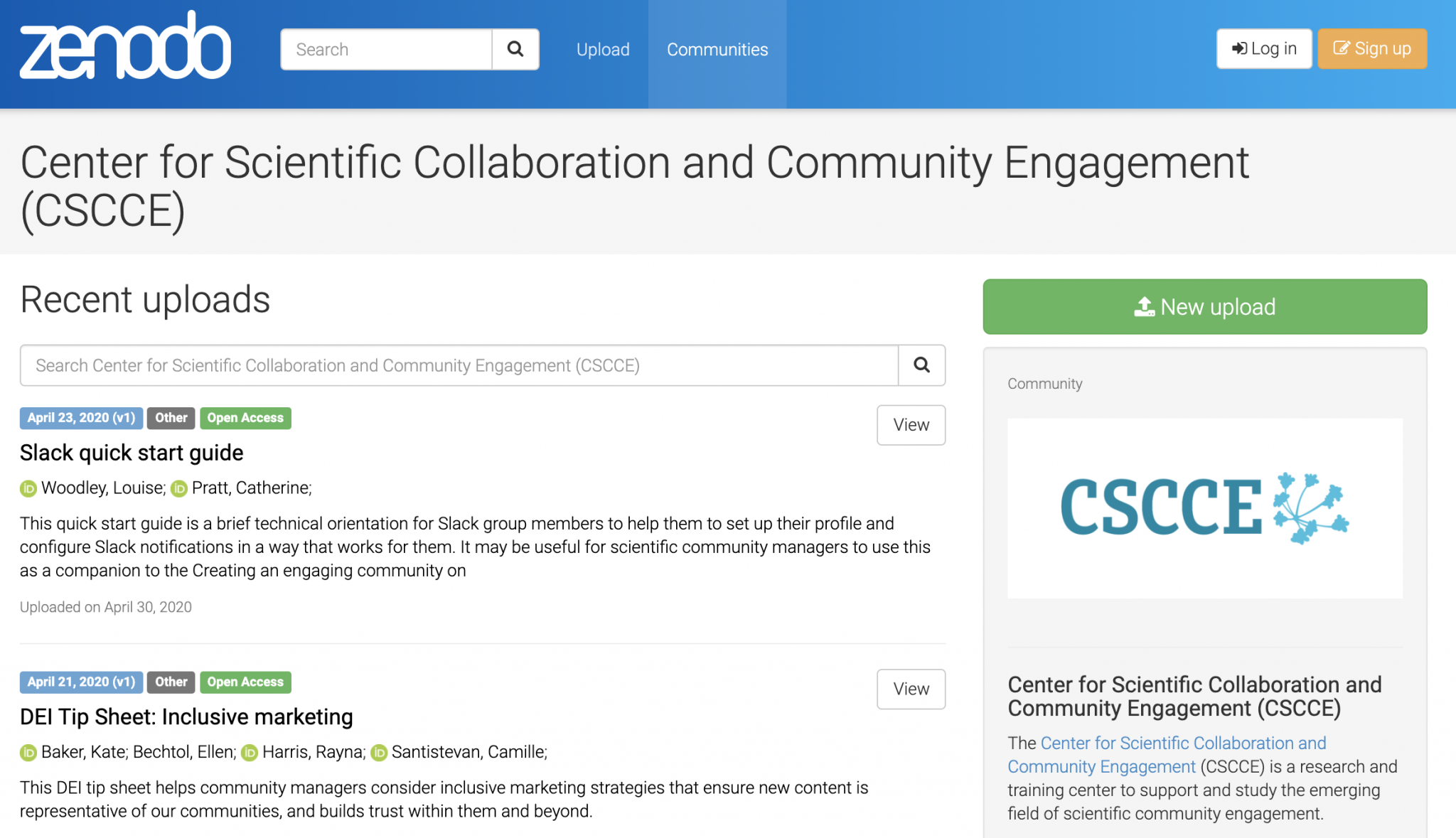Click the ORCID icon beside Pratt, Catherine
Image resolution: width=1456 pixels, height=838 pixels.
tap(180, 488)
